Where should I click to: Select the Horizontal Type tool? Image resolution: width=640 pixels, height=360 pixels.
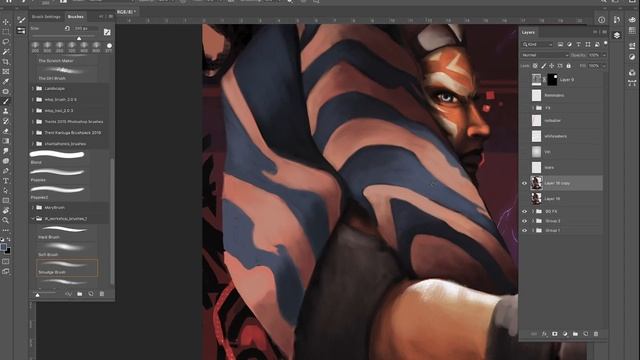6,181
